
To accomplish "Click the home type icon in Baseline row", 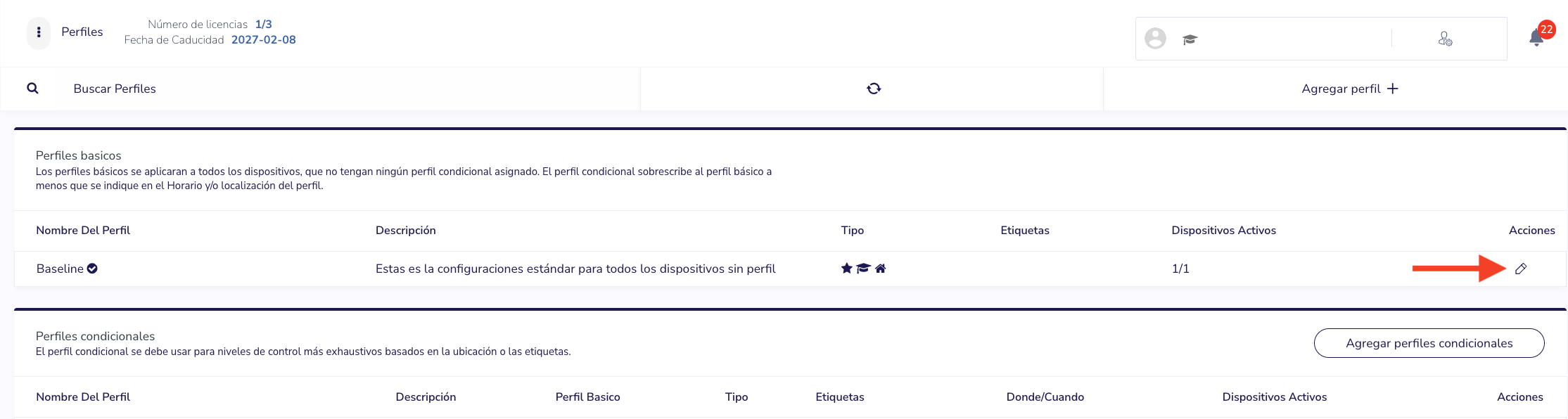I will [880, 268].
